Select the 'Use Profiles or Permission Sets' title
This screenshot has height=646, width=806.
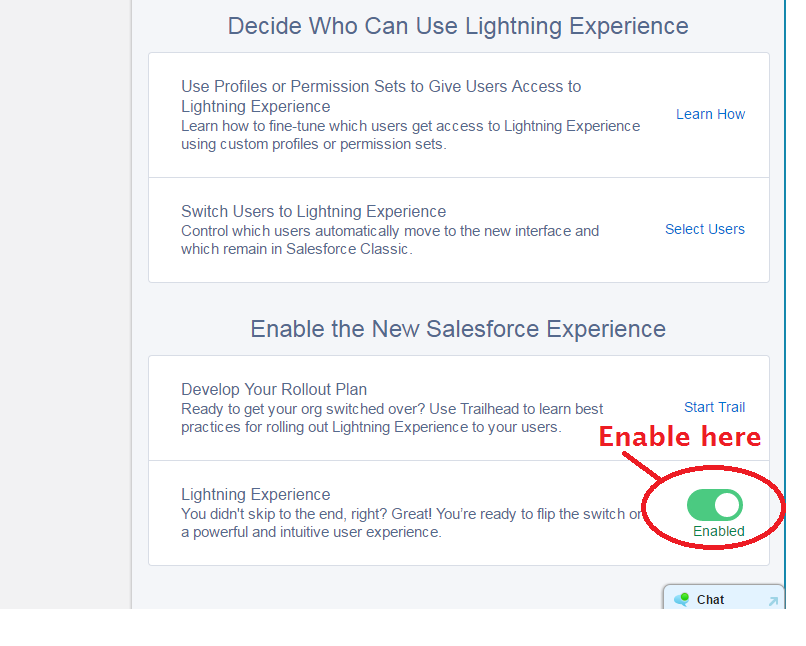click(381, 96)
